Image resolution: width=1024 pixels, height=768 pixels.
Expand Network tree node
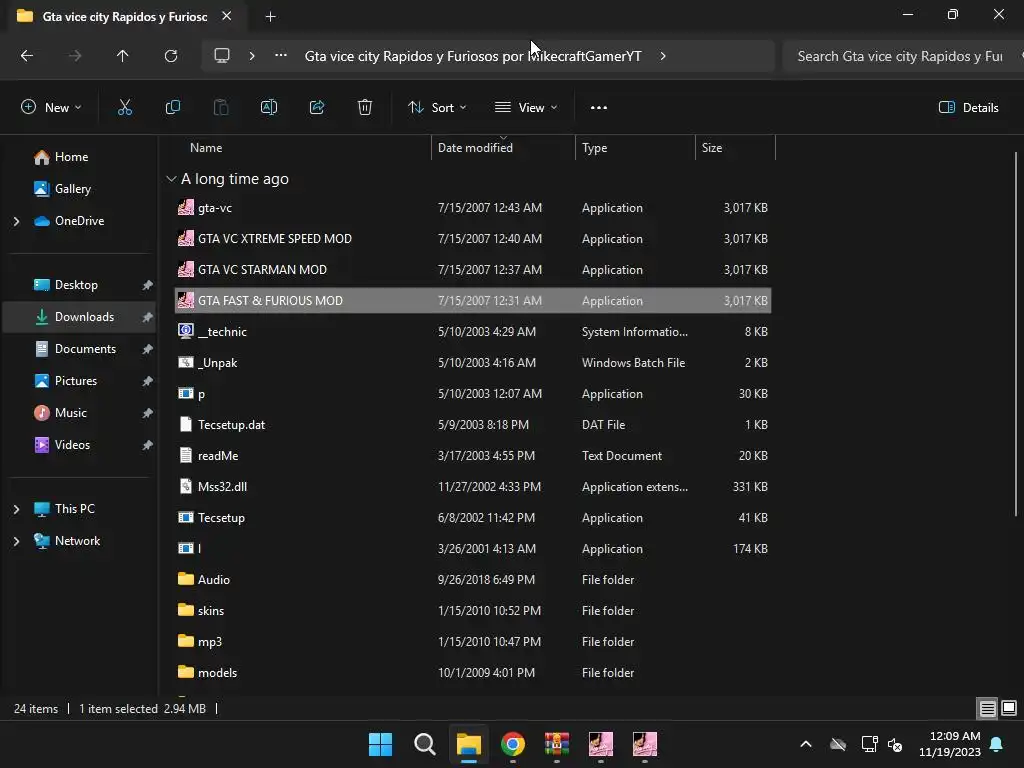pyautogui.click(x=16, y=541)
